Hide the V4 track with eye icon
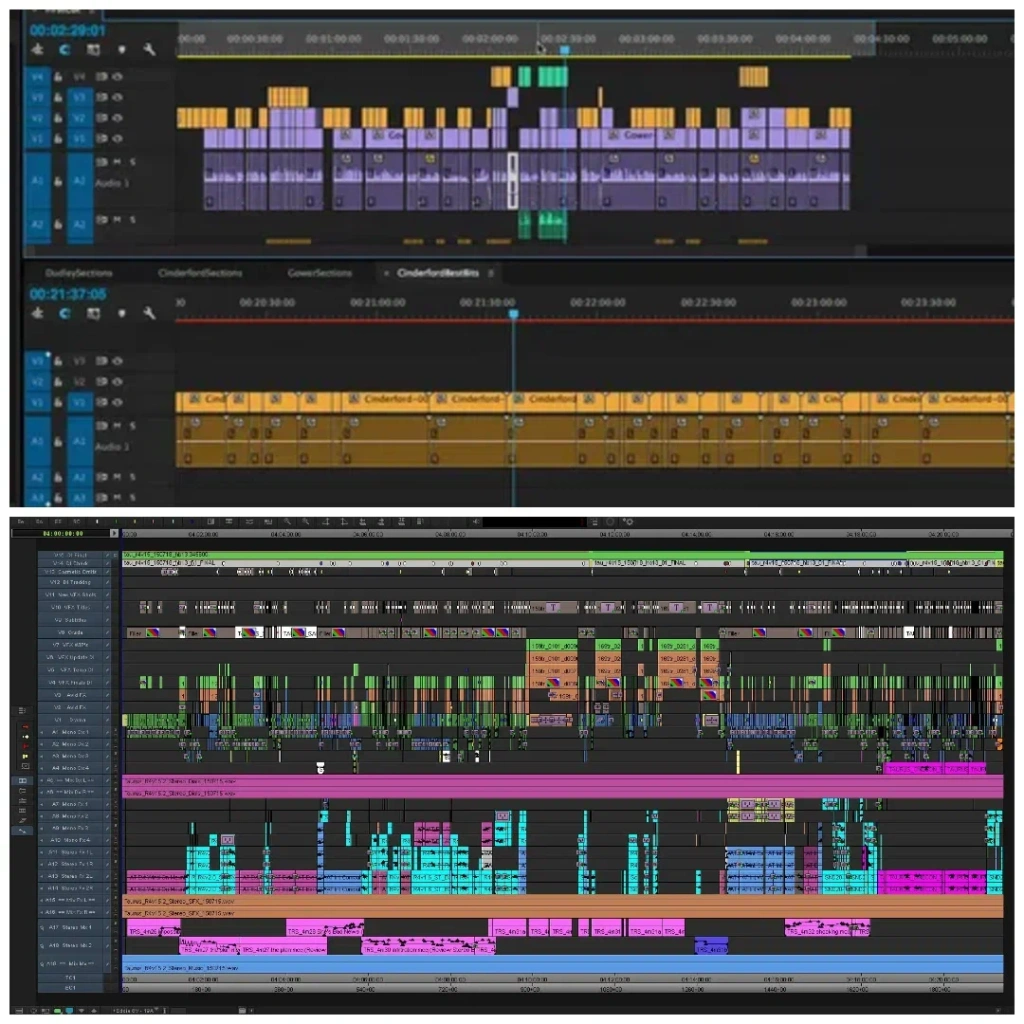Screen dimensions: 1024x1024 117,76
